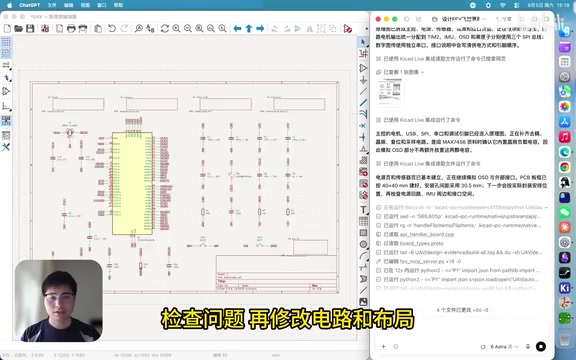
Task: Select the Add Image tool
Action: click(x=363, y=302)
